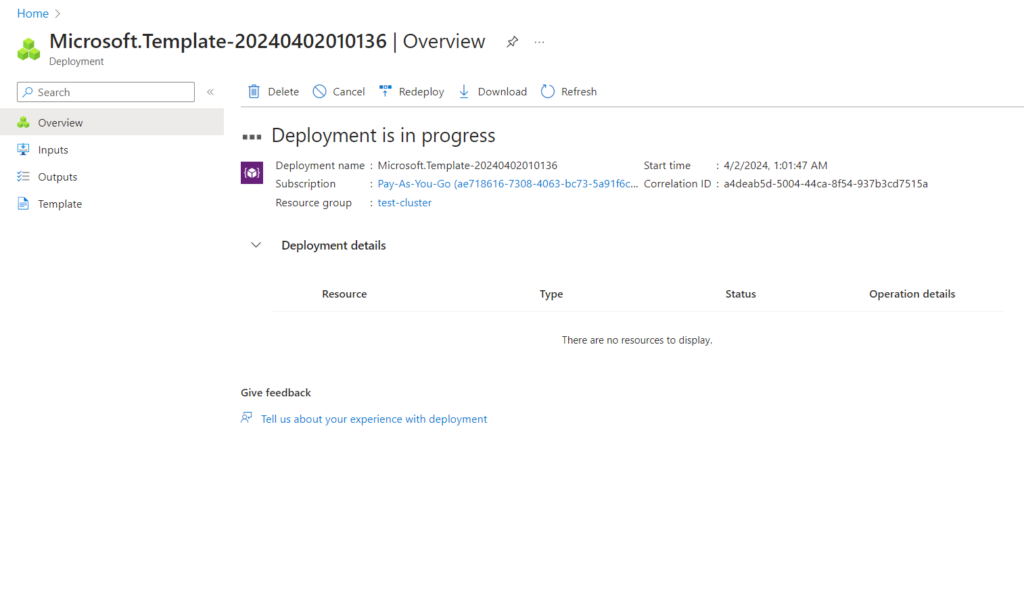This screenshot has width=1024, height=604.
Task: Click the Download button label
Action: pyautogui.click(x=502, y=91)
